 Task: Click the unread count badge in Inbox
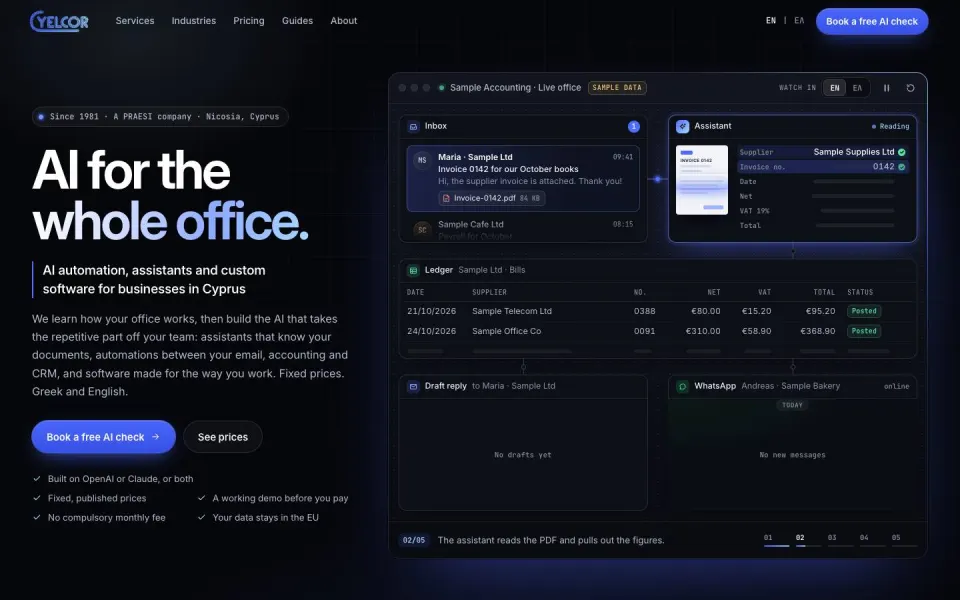click(x=634, y=127)
